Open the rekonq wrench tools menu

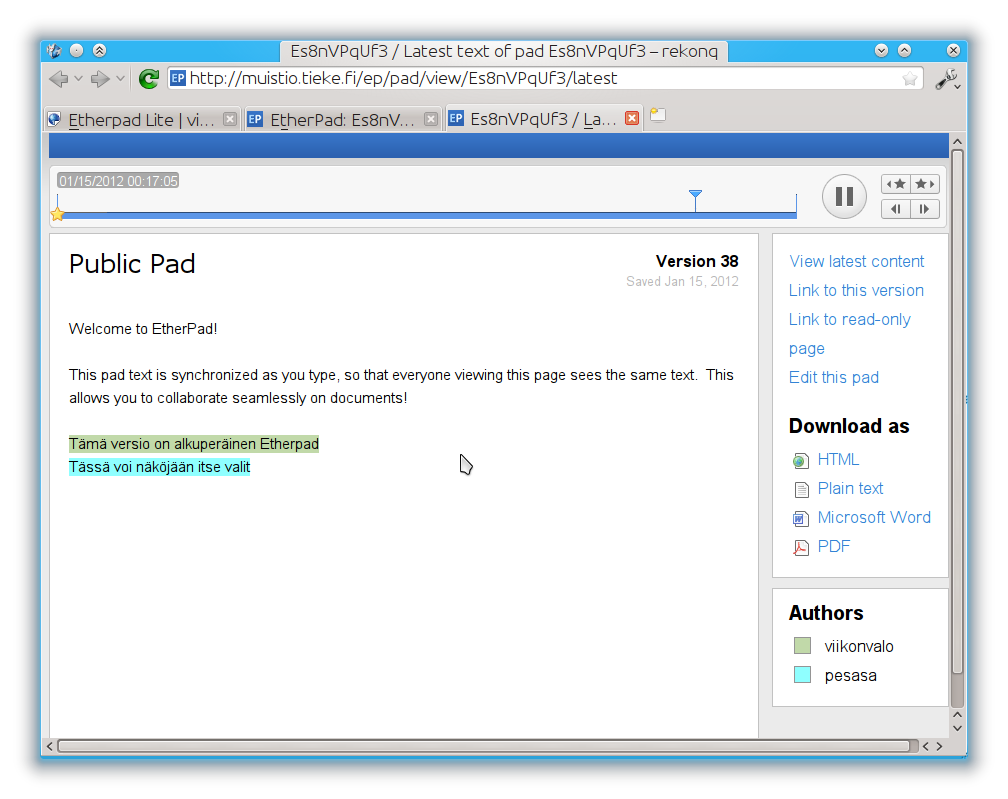947,79
